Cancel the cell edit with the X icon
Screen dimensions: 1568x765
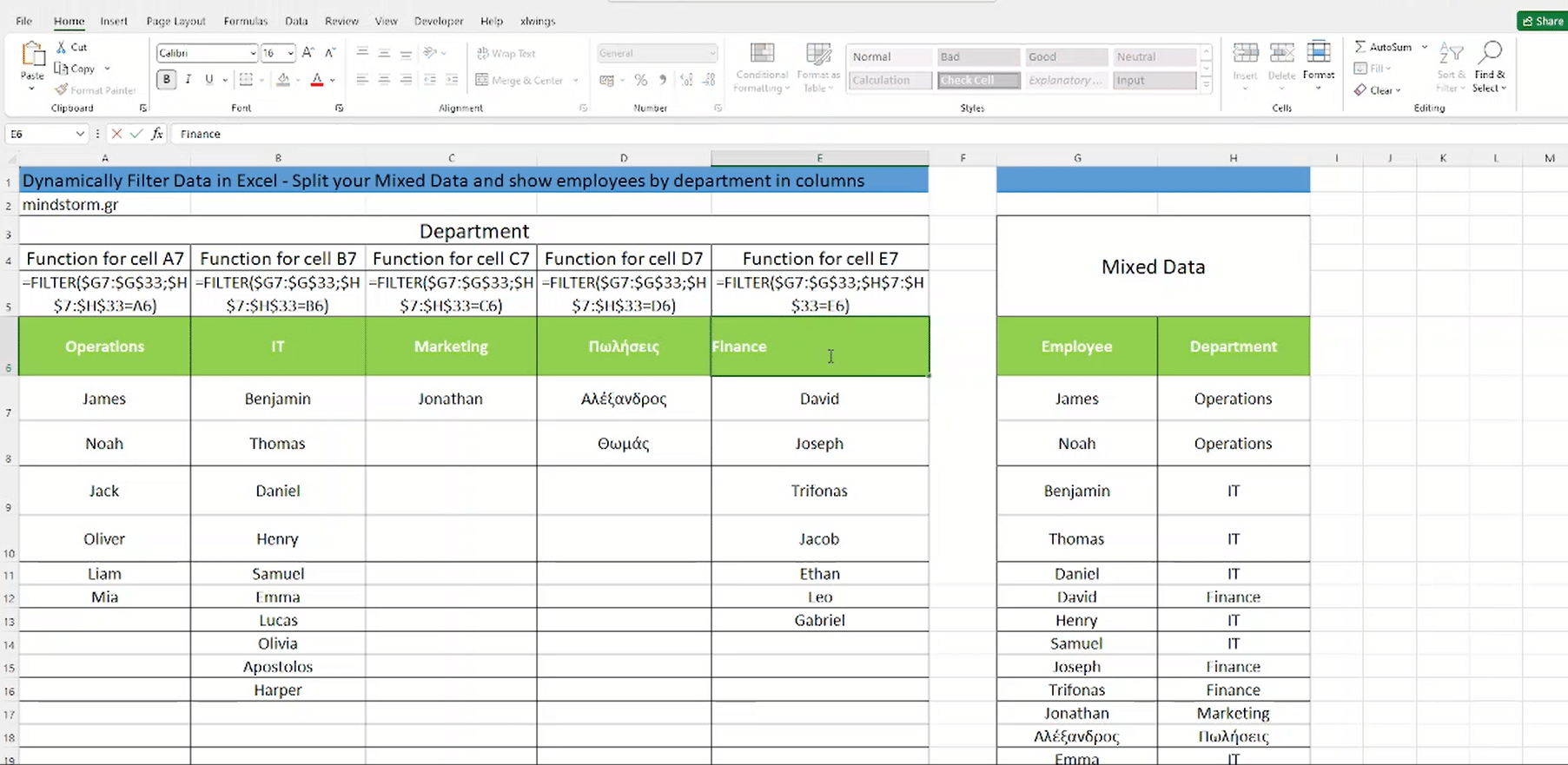(116, 134)
